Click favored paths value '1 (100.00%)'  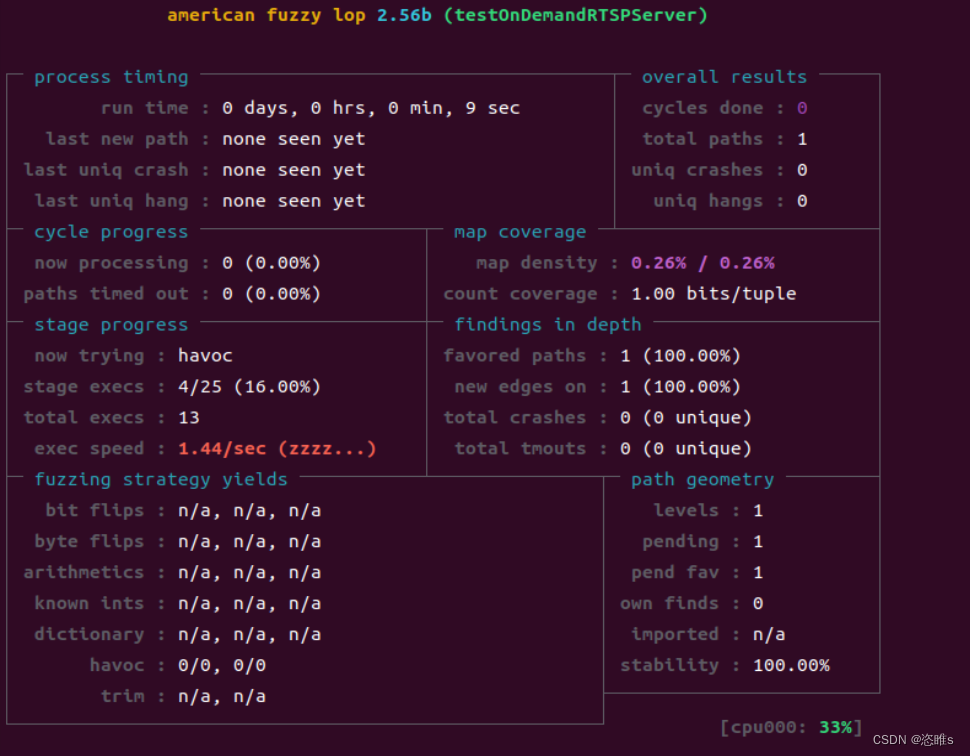pos(680,356)
